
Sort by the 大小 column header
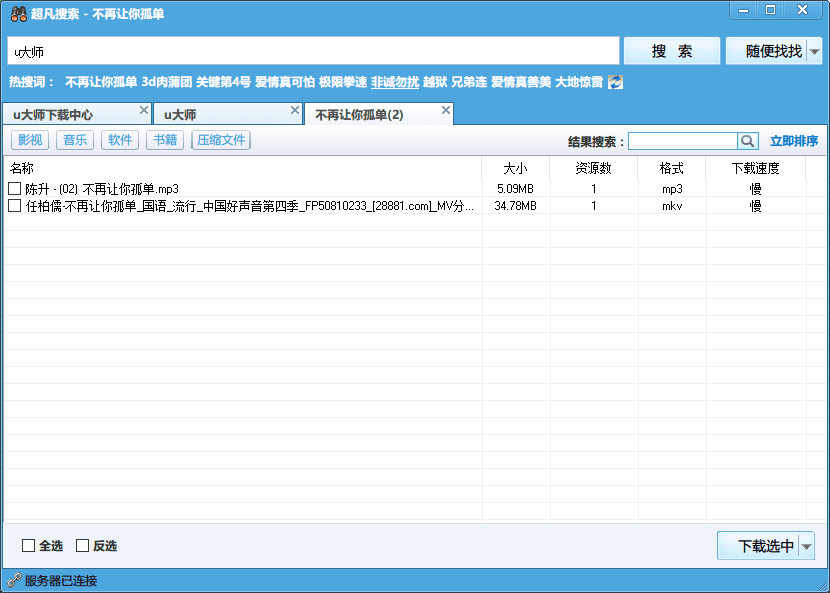[516, 168]
